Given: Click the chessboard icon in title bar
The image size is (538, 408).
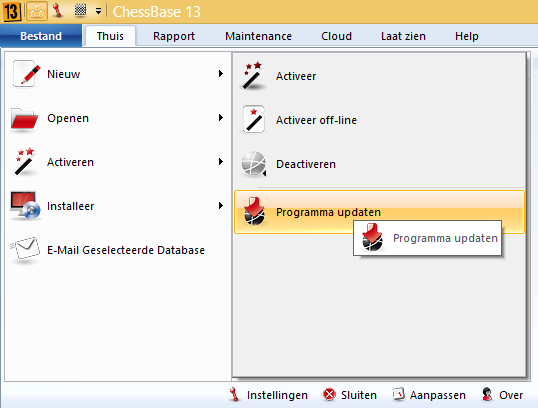Looking at the screenshot, I should click(x=80, y=10).
